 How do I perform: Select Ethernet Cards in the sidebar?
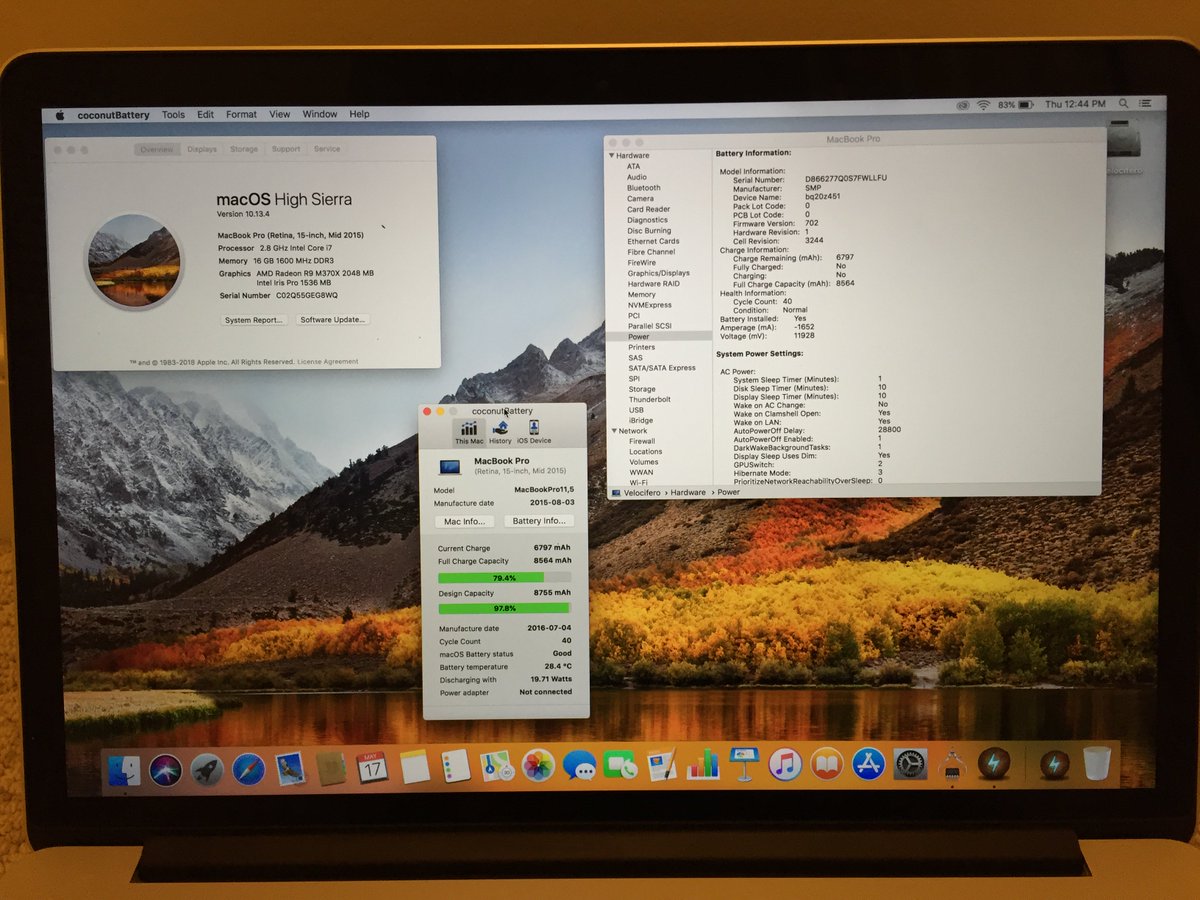click(x=653, y=241)
